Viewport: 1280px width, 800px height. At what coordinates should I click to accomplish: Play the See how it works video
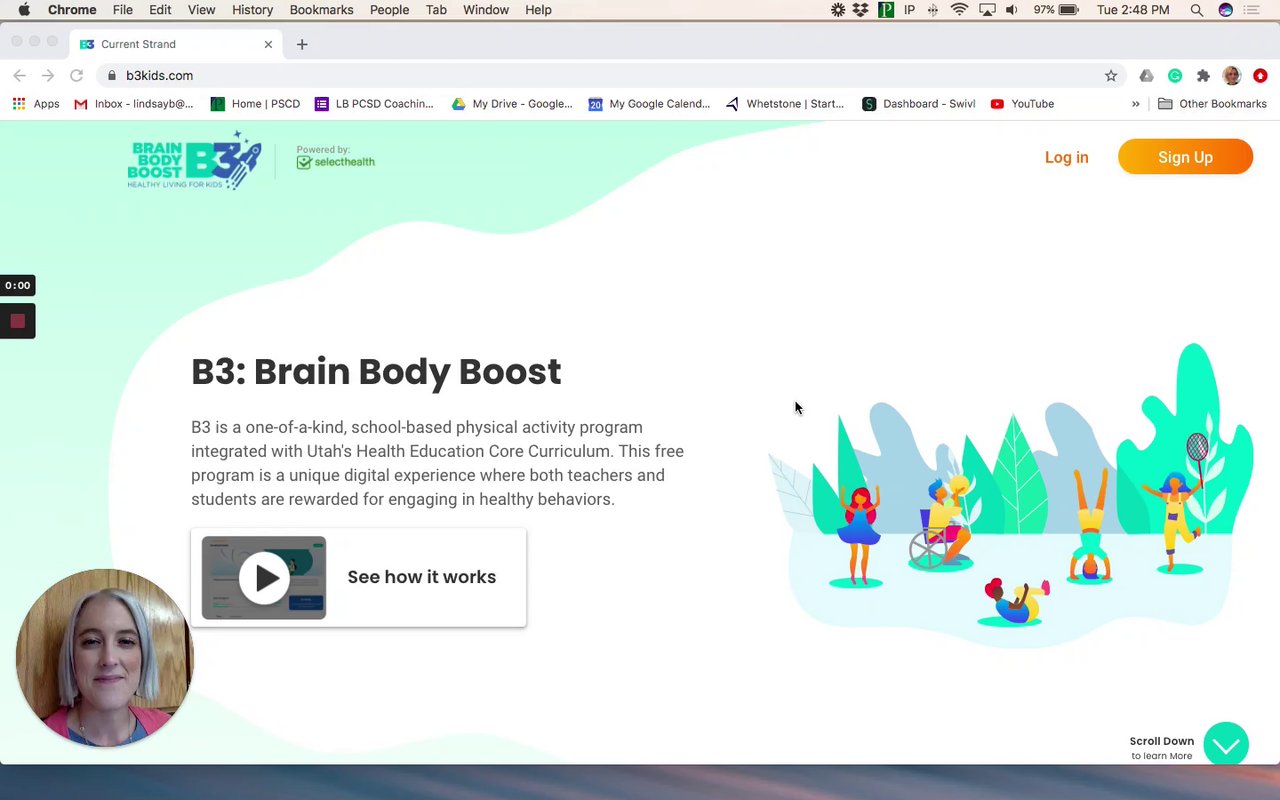264,578
